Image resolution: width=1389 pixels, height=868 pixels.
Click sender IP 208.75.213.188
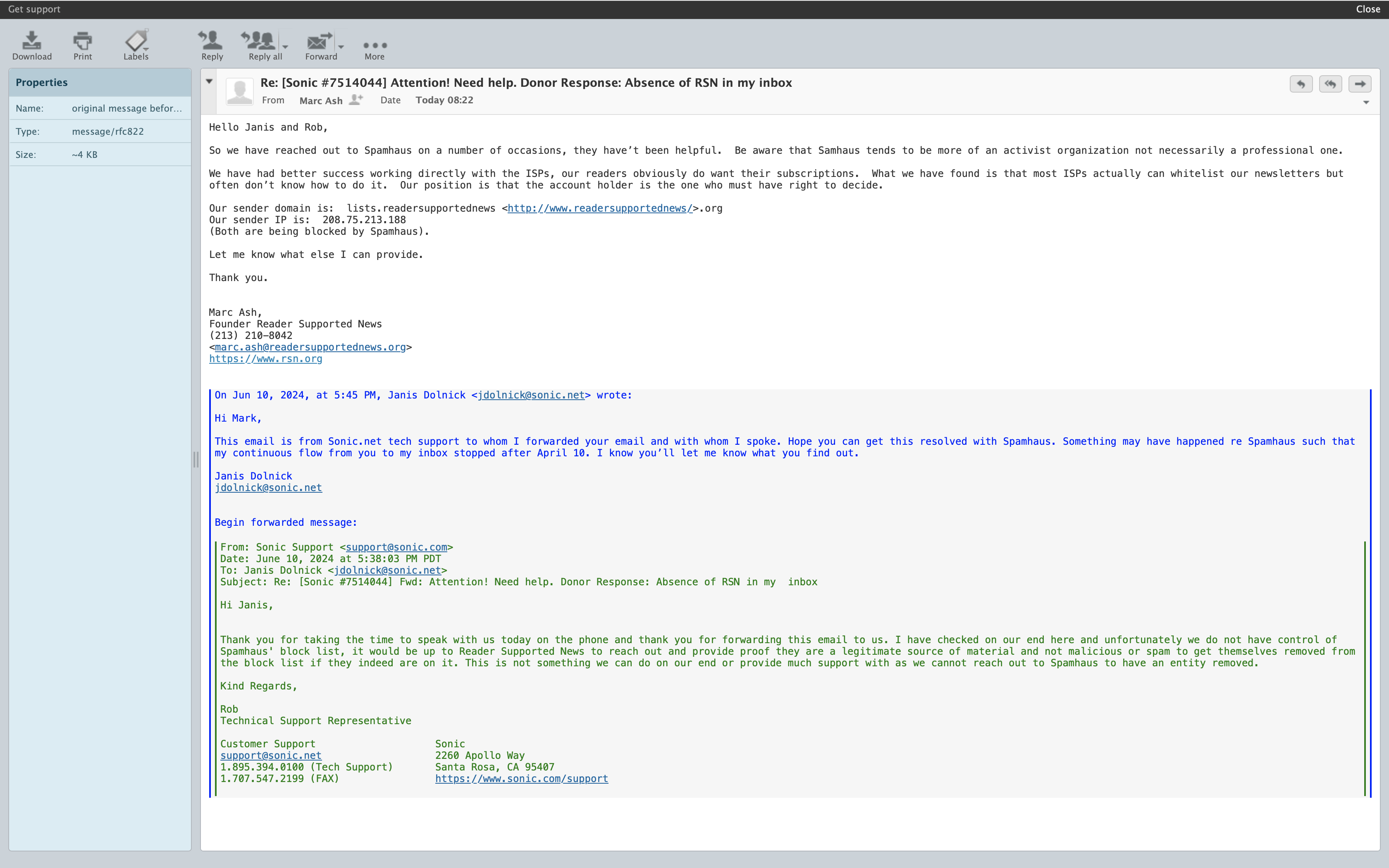coord(364,220)
